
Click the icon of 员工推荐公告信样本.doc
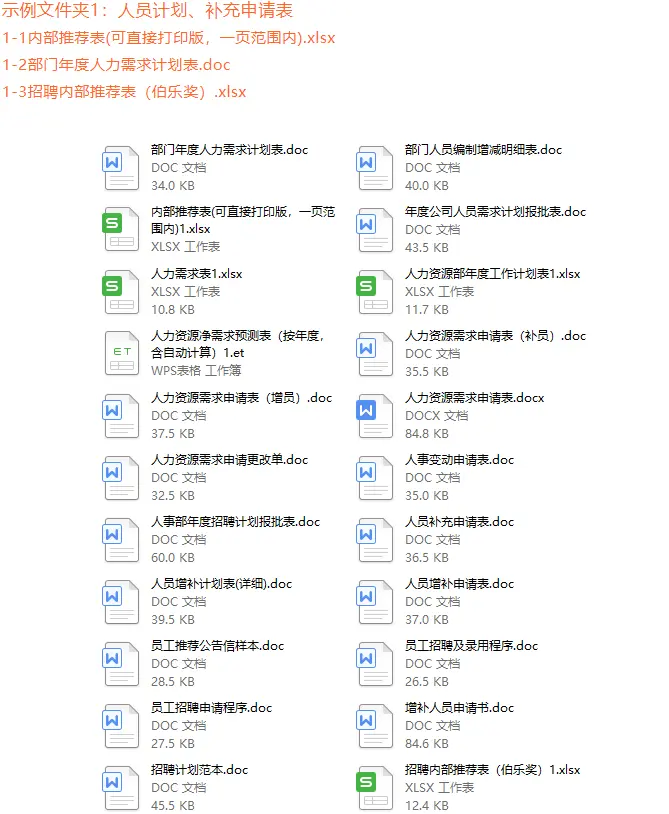(x=120, y=663)
